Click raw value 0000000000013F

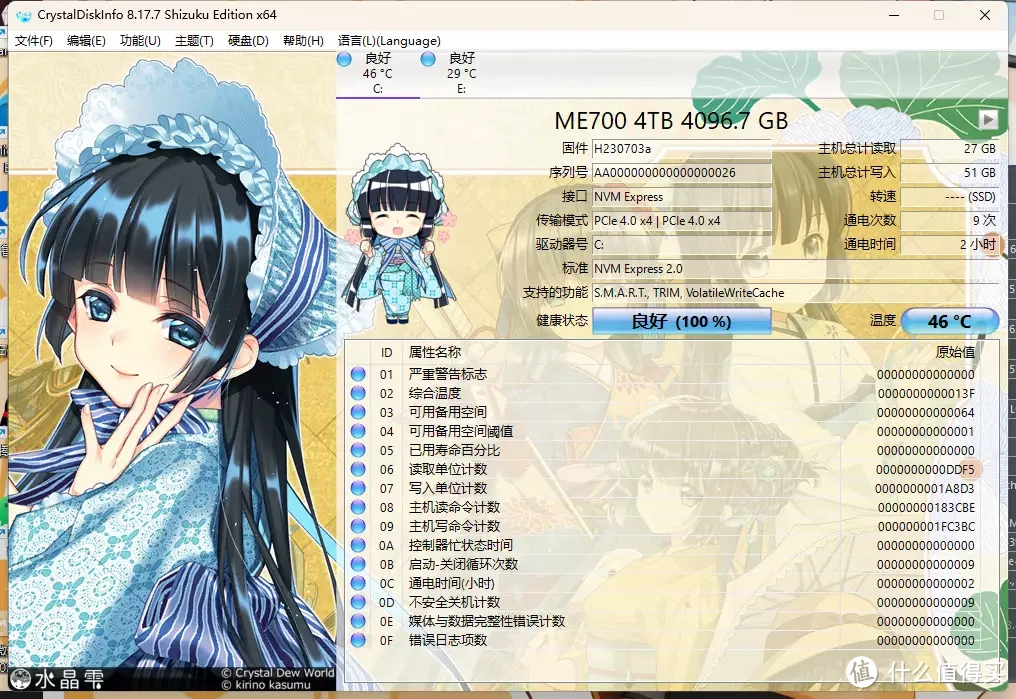point(926,393)
